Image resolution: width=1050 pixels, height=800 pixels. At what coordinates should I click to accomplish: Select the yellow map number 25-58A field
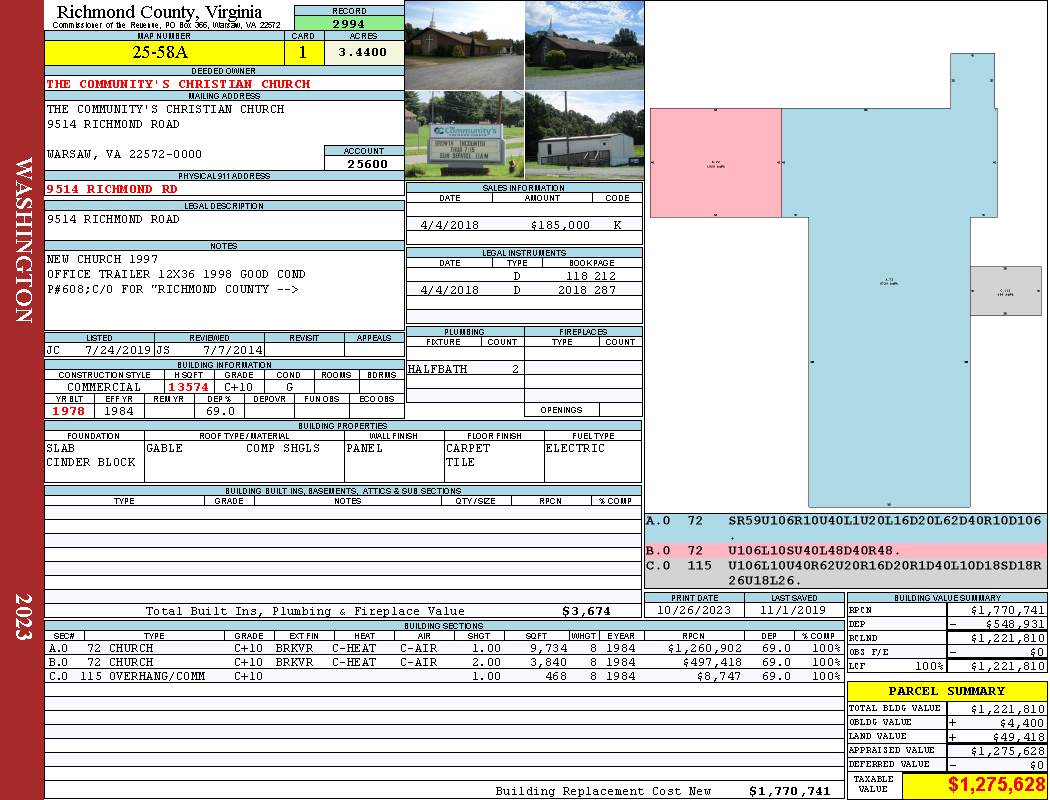pos(164,52)
